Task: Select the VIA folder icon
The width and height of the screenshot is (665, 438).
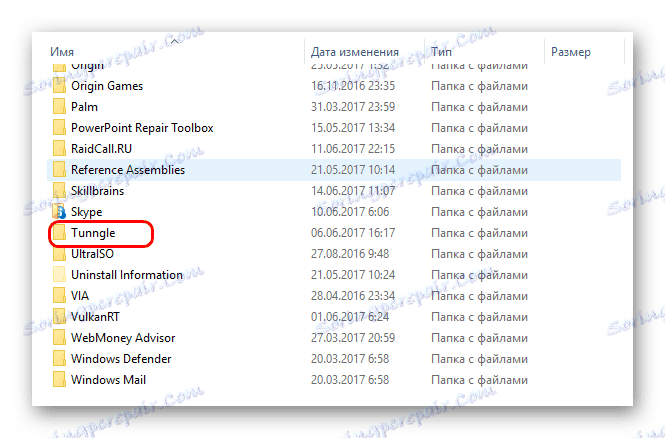Action: tap(59, 296)
